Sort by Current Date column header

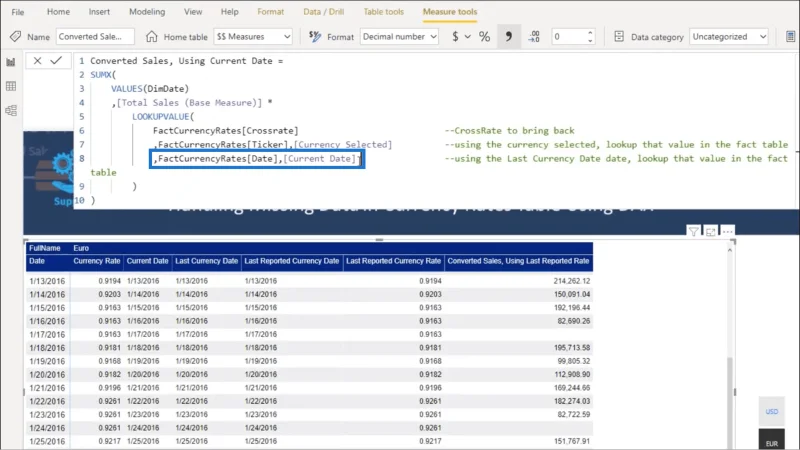coord(147,261)
